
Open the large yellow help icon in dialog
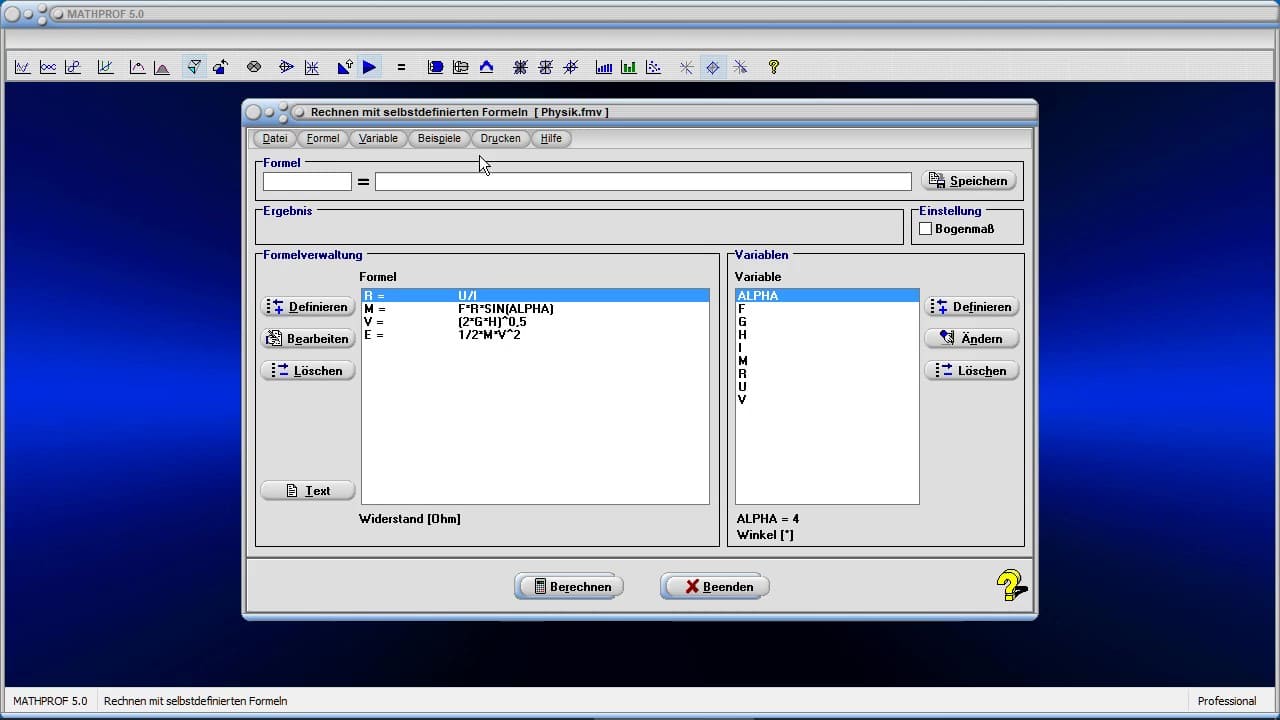click(x=1011, y=585)
